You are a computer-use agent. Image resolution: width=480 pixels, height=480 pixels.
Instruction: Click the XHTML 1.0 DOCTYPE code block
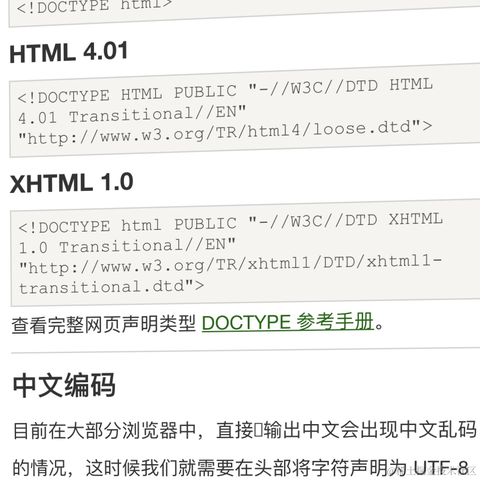coord(245,253)
